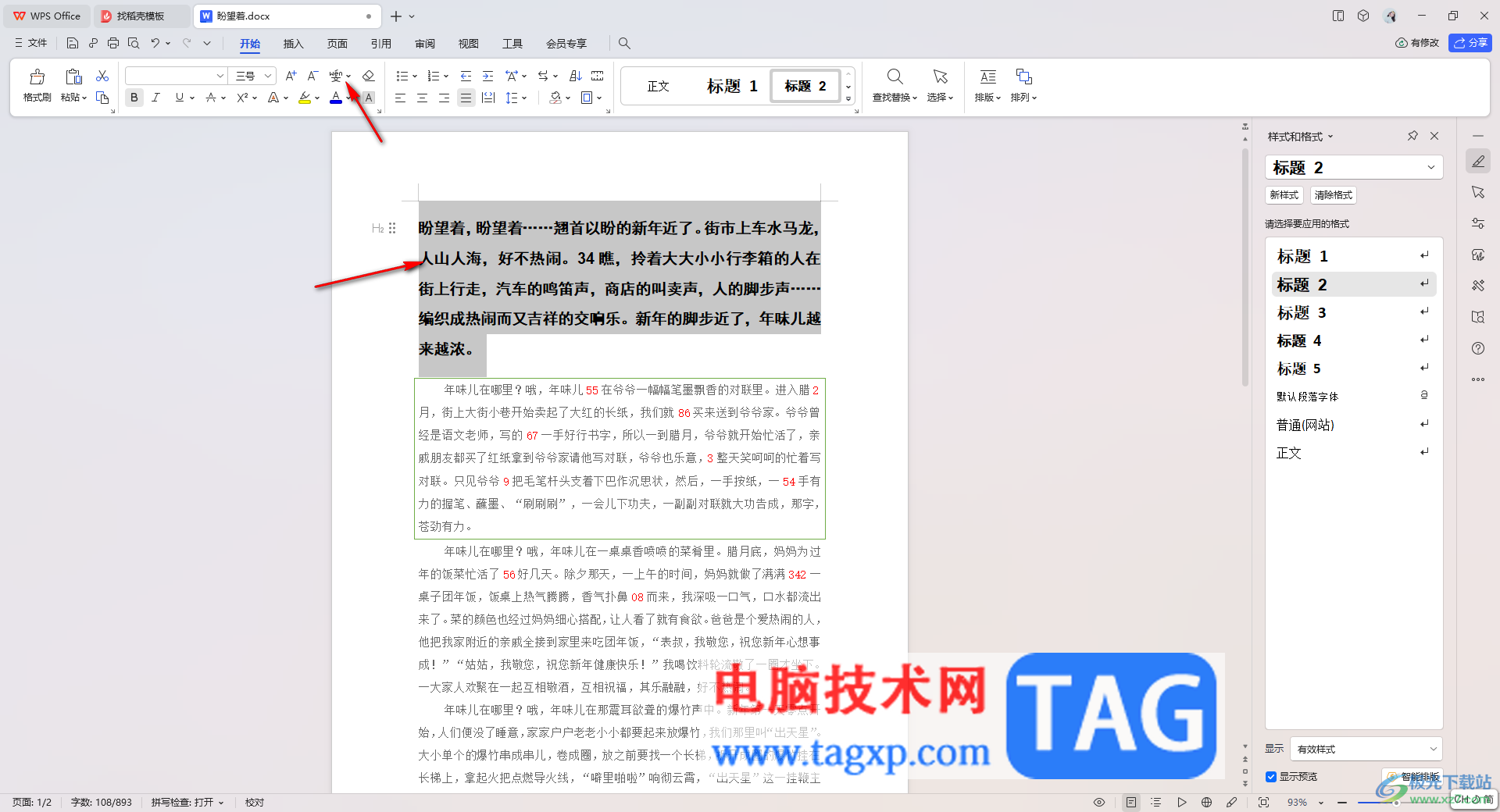Decrease font size with the A- icon
This screenshot has height=812, width=1500.
pos(312,76)
